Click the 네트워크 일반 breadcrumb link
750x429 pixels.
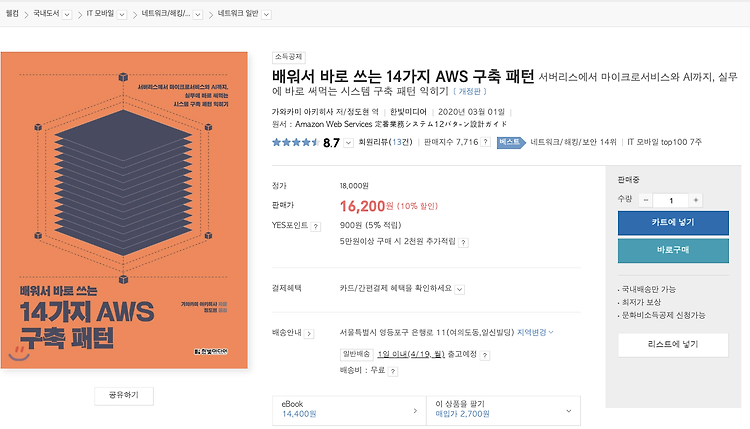(238, 14)
